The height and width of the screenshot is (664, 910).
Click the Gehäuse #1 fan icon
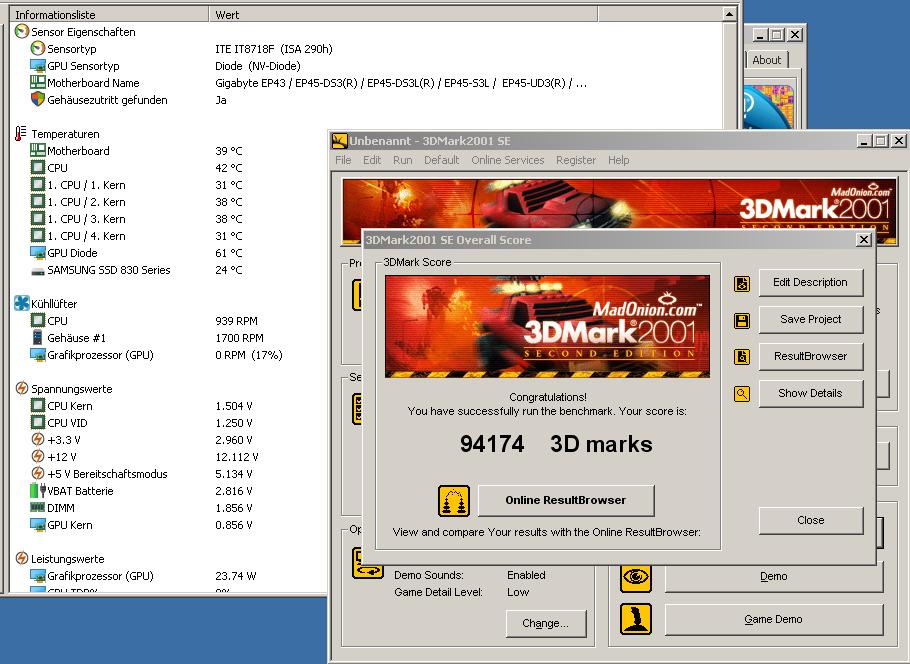[37, 337]
